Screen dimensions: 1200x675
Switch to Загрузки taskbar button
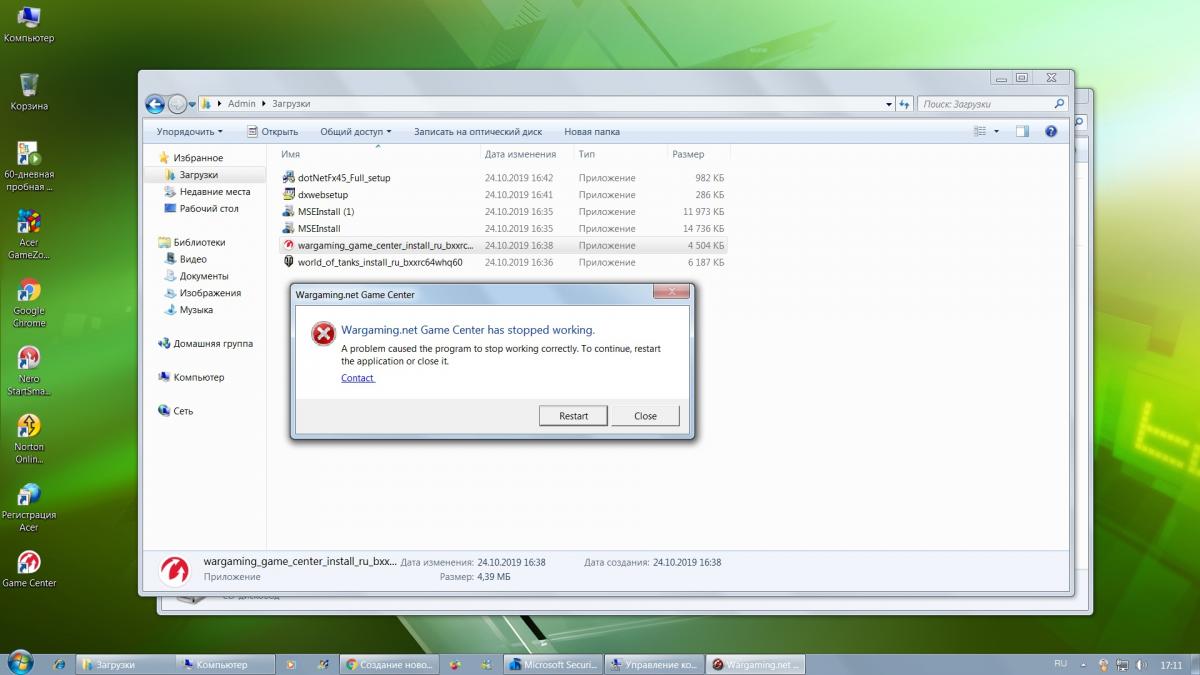click(x=123, y=664)
